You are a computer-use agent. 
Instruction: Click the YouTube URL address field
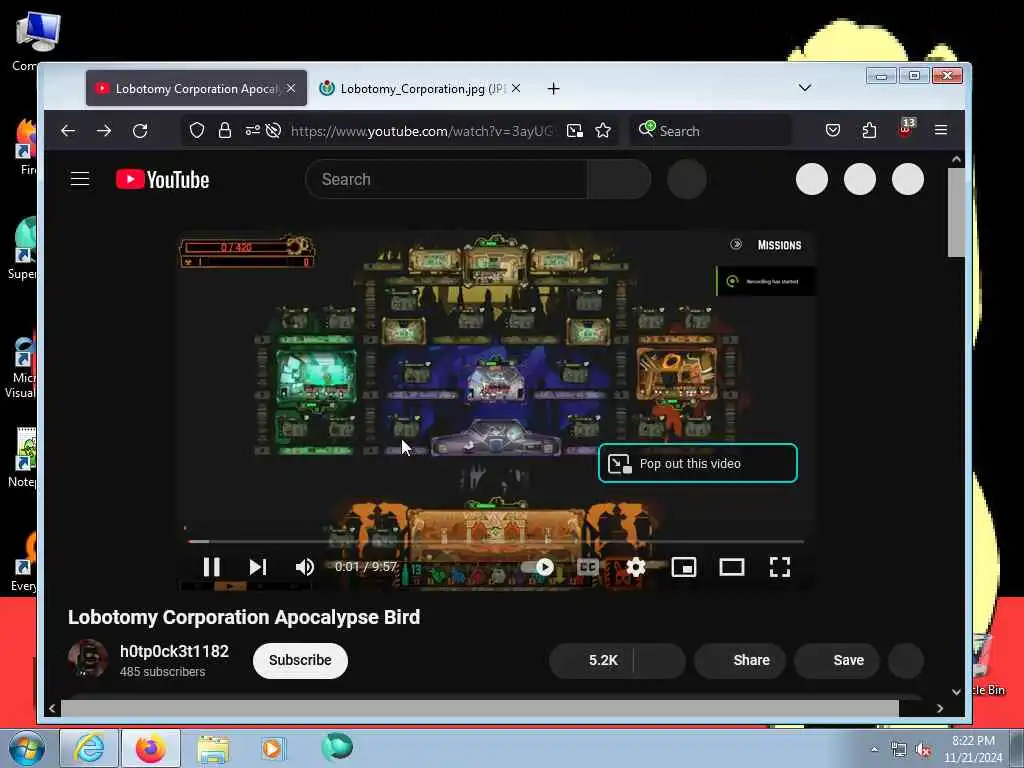(422, 131)
